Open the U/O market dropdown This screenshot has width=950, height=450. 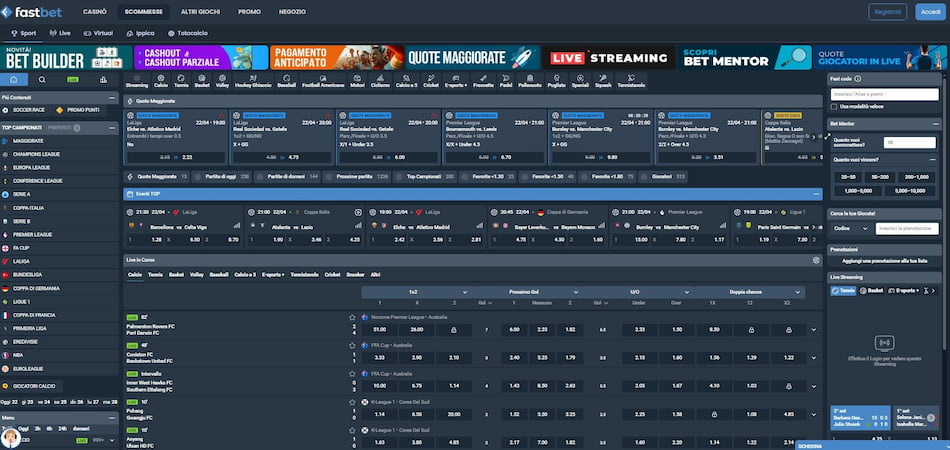639,292
